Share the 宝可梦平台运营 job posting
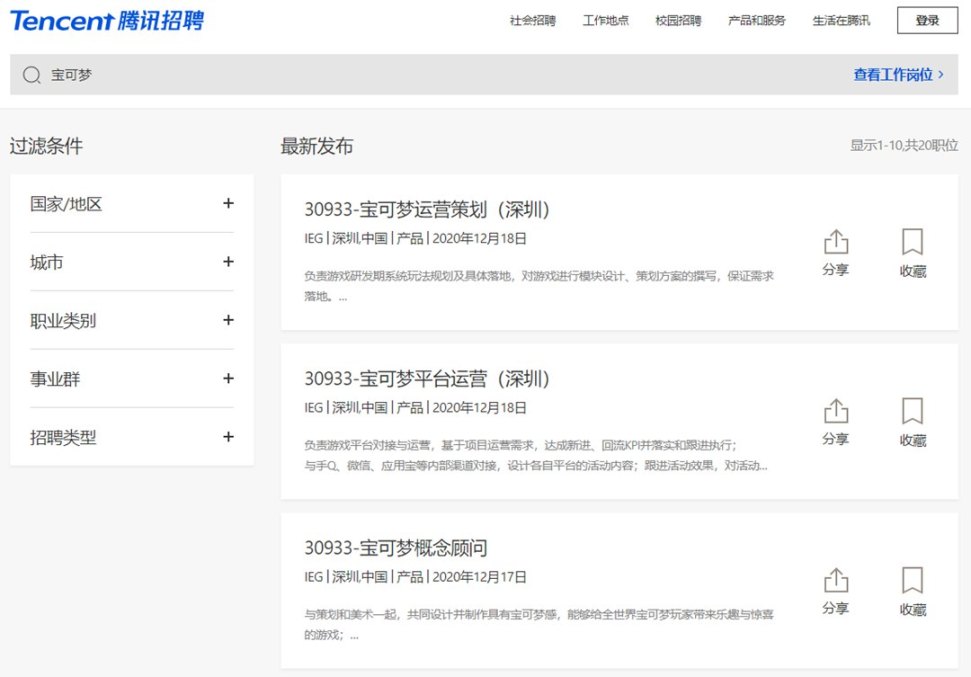971x677 pixels. [835, 421]
